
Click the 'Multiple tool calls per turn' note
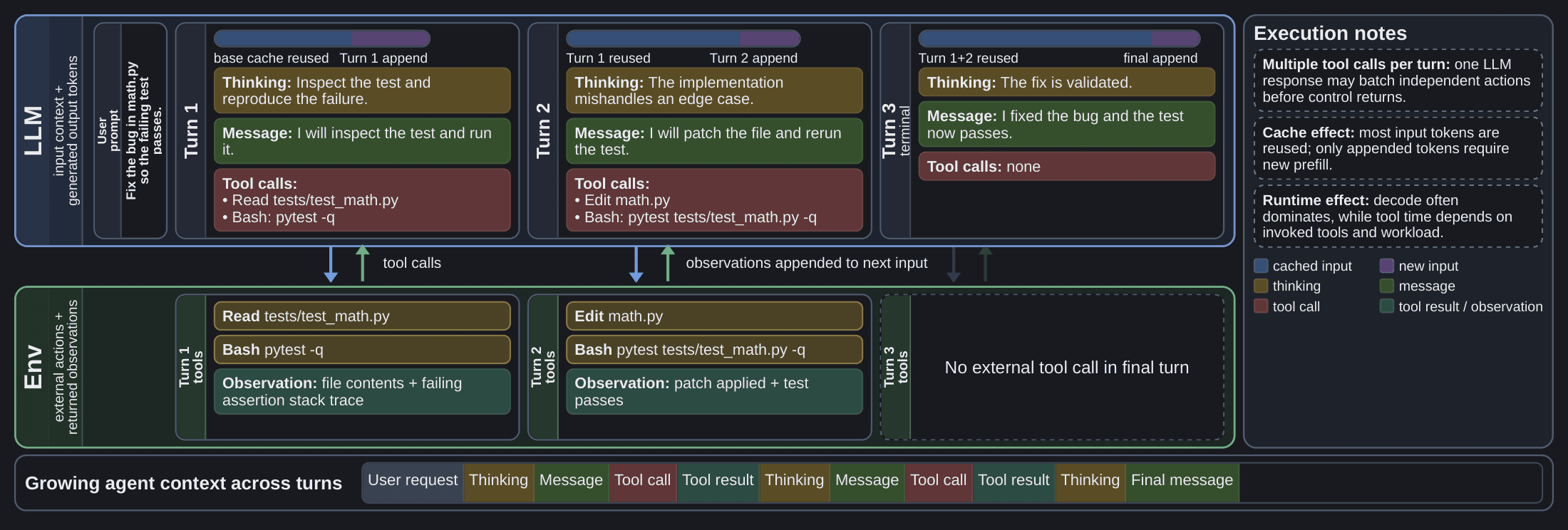point(1398,80)
